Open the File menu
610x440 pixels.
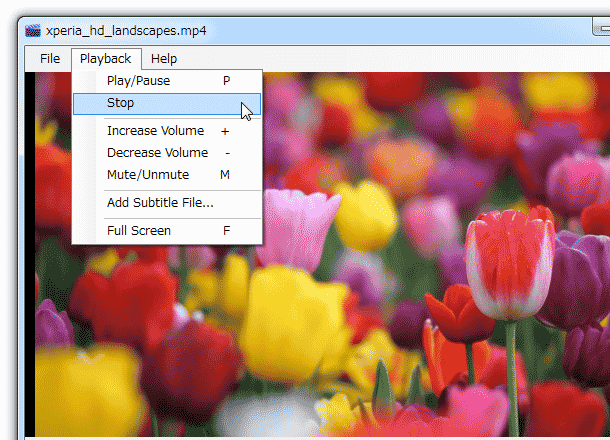(50, 59)
